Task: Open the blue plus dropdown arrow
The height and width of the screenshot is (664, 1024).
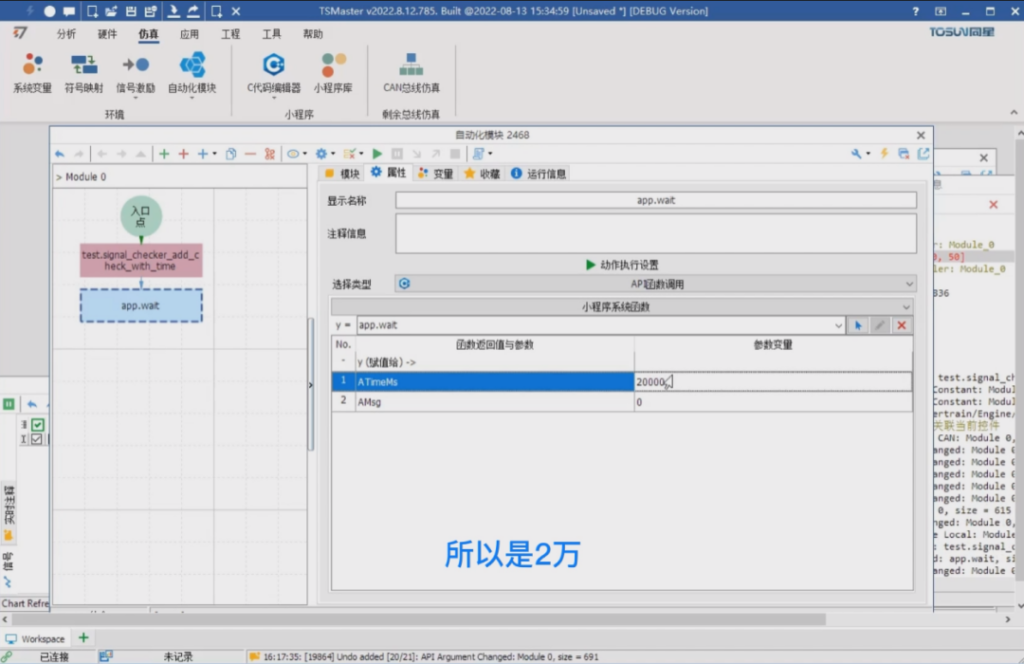Action: (x=215, y=154)
